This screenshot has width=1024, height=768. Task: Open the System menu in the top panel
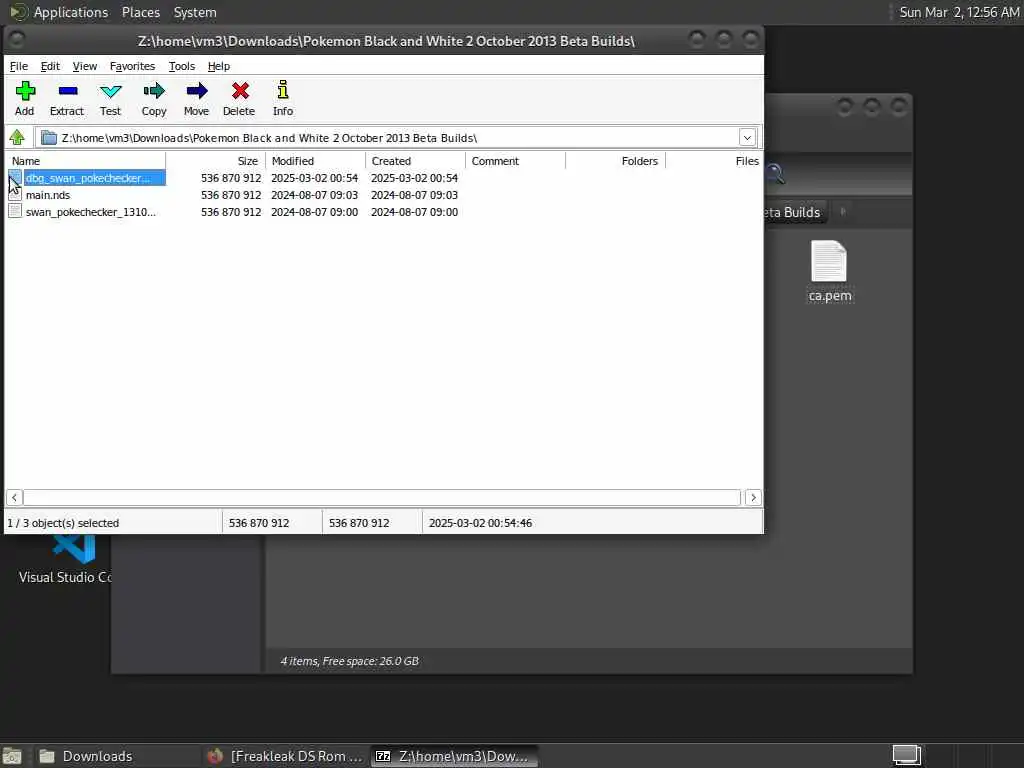coord(195,12)
